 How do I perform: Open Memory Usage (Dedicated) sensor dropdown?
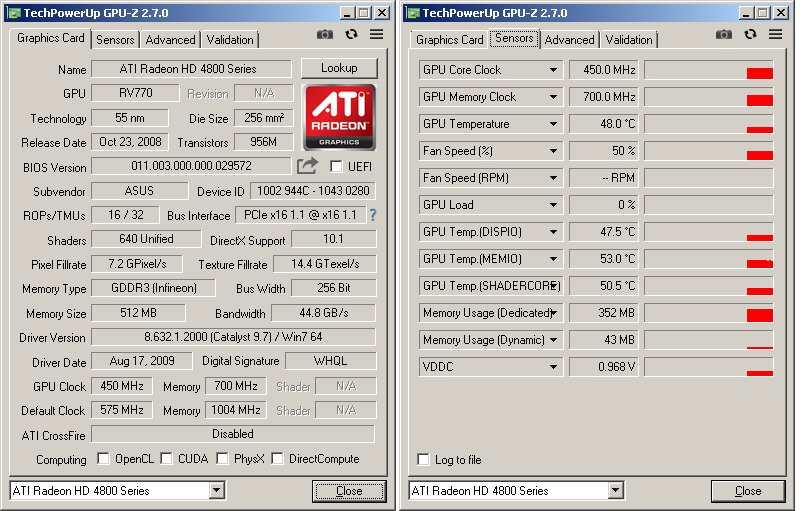[553, 313]
